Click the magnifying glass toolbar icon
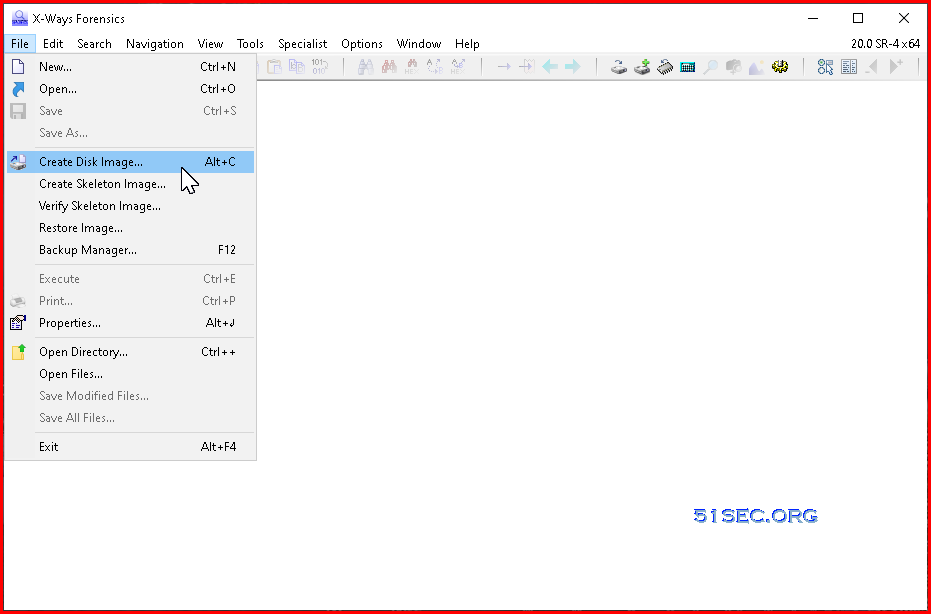The width and height of the screenshot is (931, 614). [710, 67]
